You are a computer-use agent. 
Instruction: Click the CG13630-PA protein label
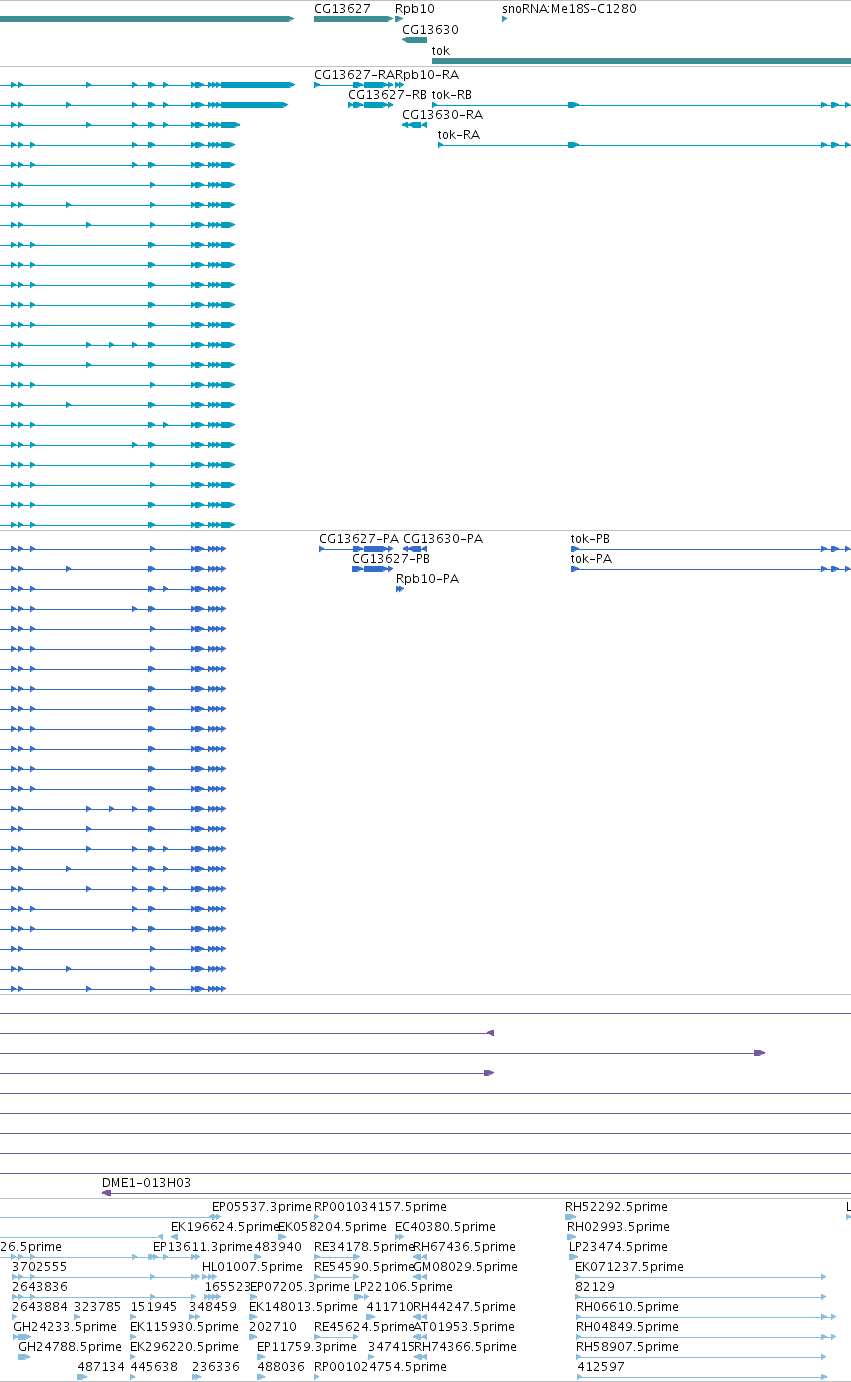click(443, 538)
